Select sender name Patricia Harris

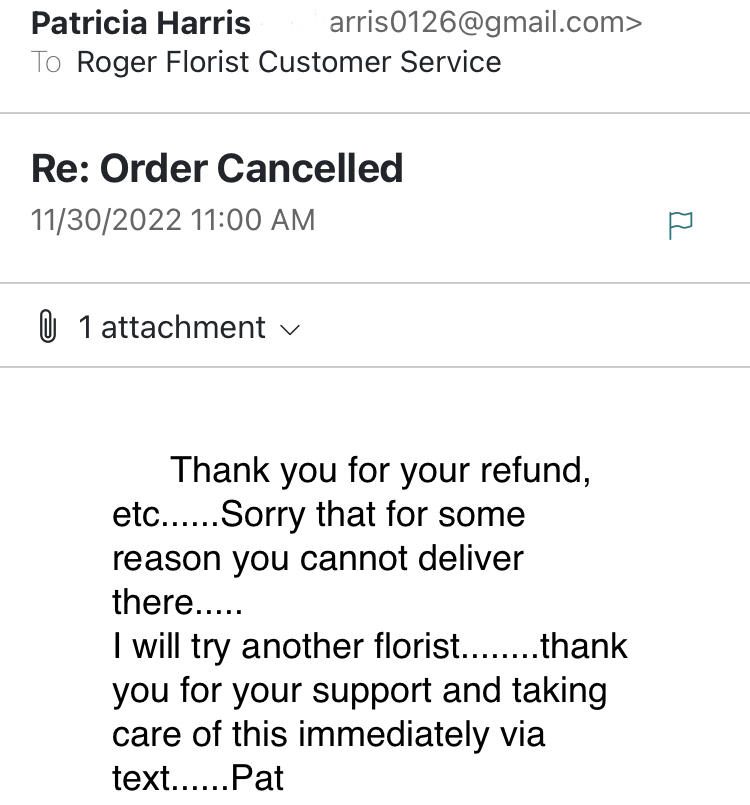click(141, 23)
